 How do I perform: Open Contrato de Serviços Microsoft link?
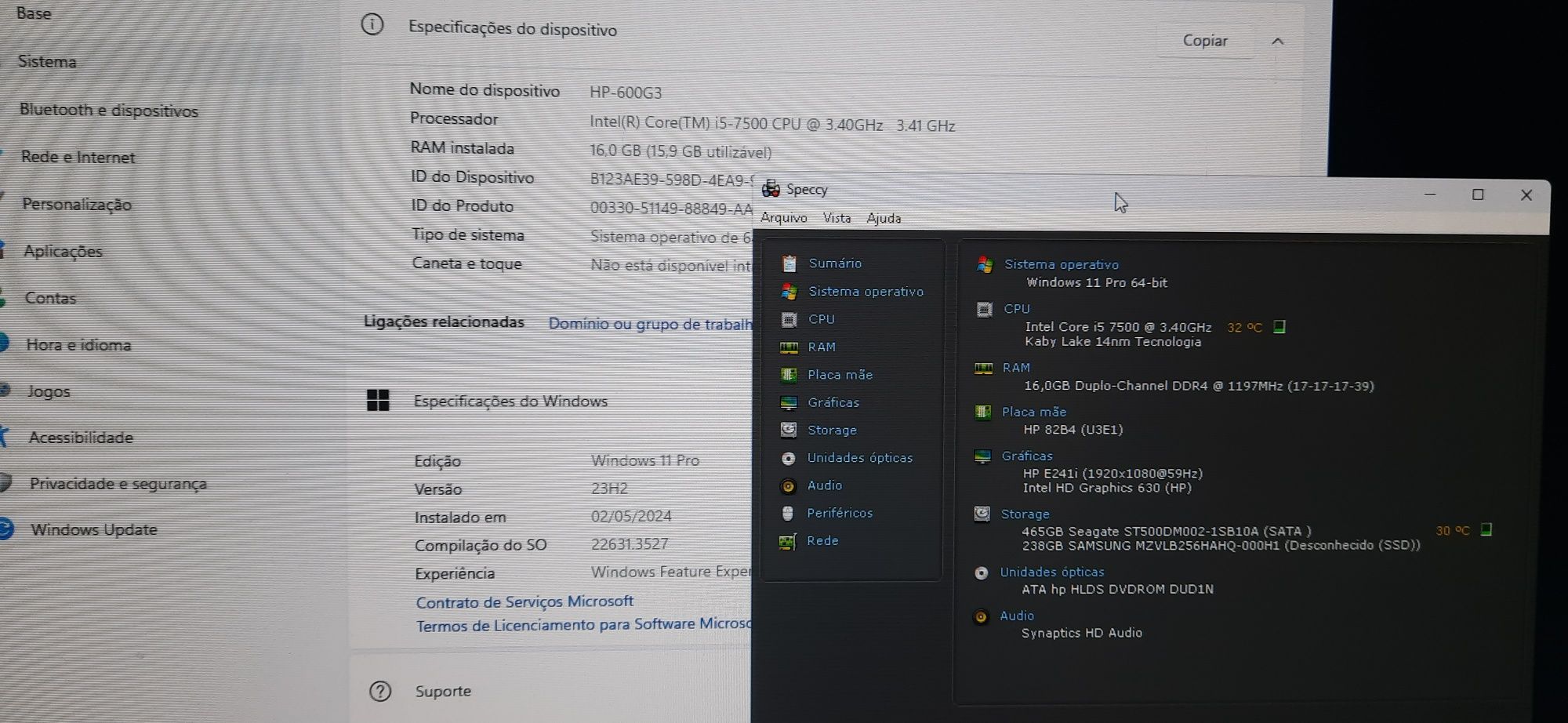[524, 601]
